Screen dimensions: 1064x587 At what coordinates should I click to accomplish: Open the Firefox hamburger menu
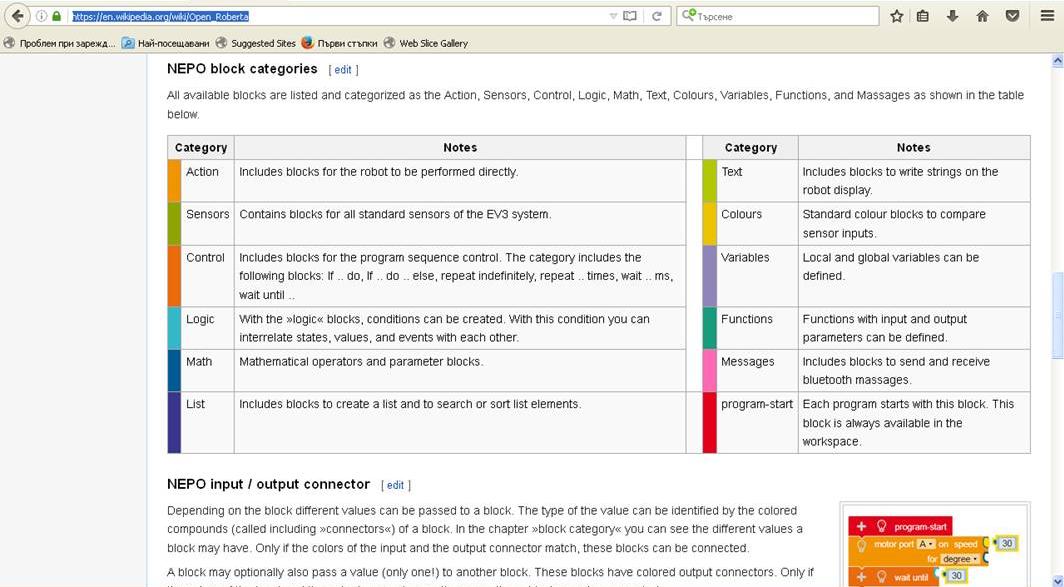(x=1046, y=16)
